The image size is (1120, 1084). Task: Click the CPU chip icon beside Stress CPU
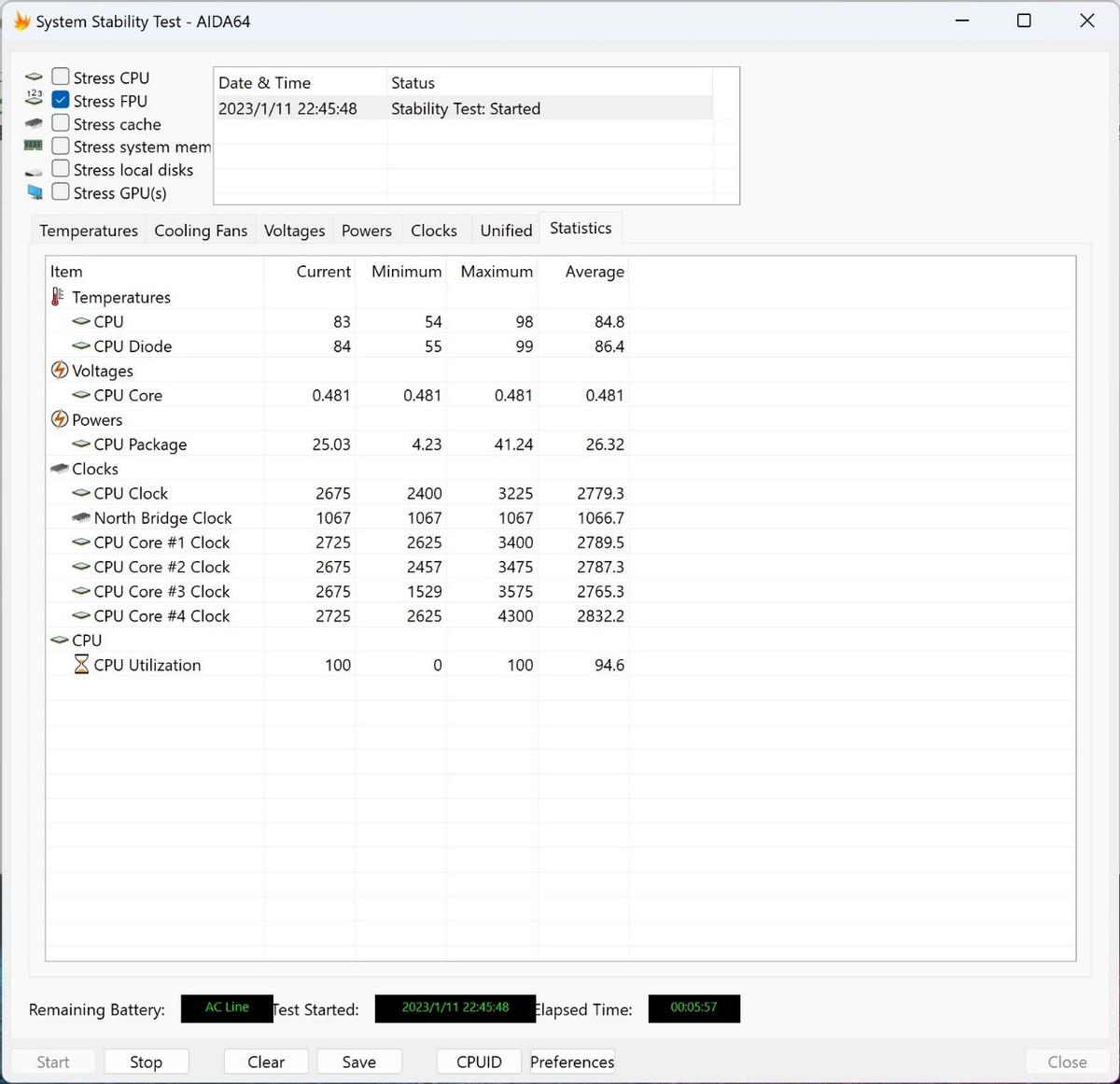(34, 77)
